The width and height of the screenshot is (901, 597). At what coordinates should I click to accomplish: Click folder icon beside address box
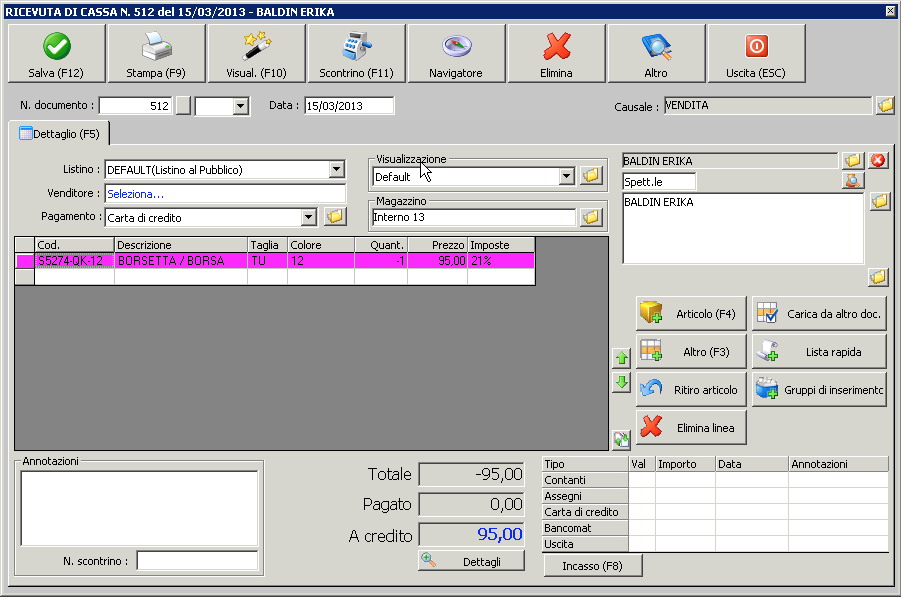(x=880, y=202)
